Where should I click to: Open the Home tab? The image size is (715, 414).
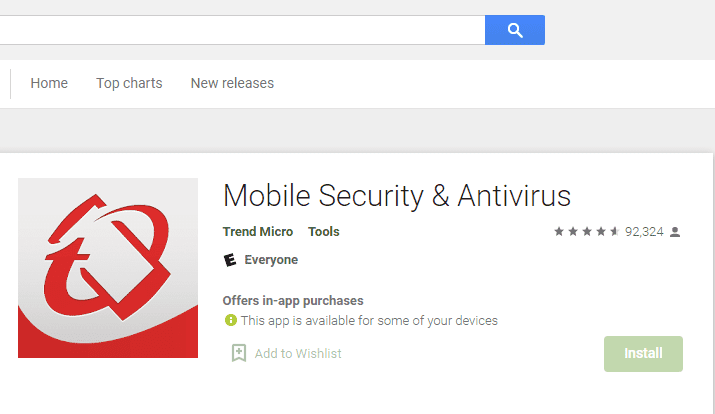point(49,83)
